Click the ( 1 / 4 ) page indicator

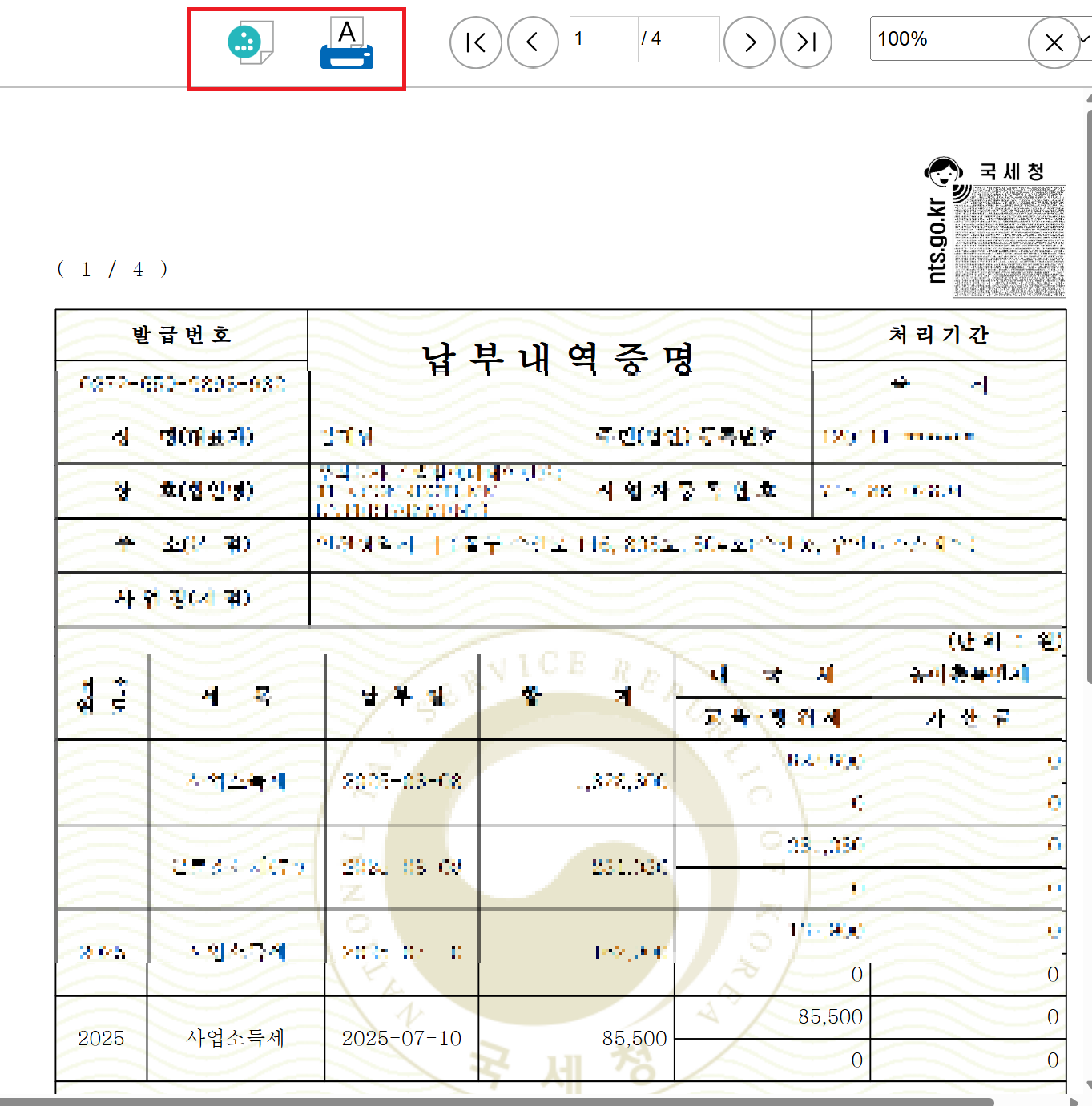coord(112,269)
